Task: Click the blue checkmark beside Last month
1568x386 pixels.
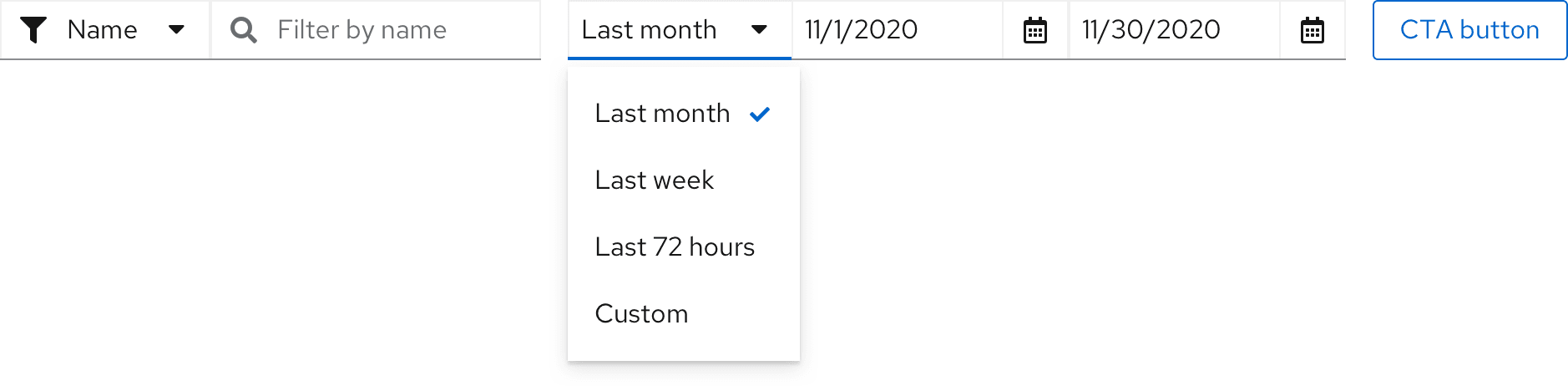Action: [760, 114]
